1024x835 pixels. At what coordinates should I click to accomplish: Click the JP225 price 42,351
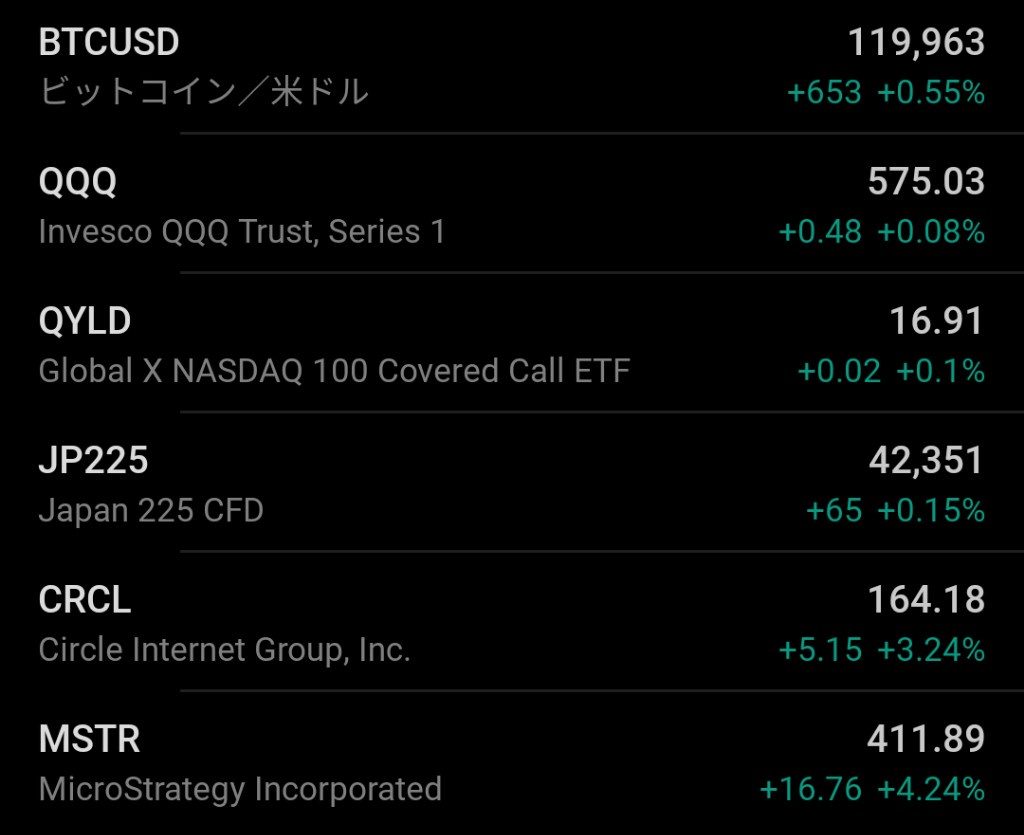[926, 460]
